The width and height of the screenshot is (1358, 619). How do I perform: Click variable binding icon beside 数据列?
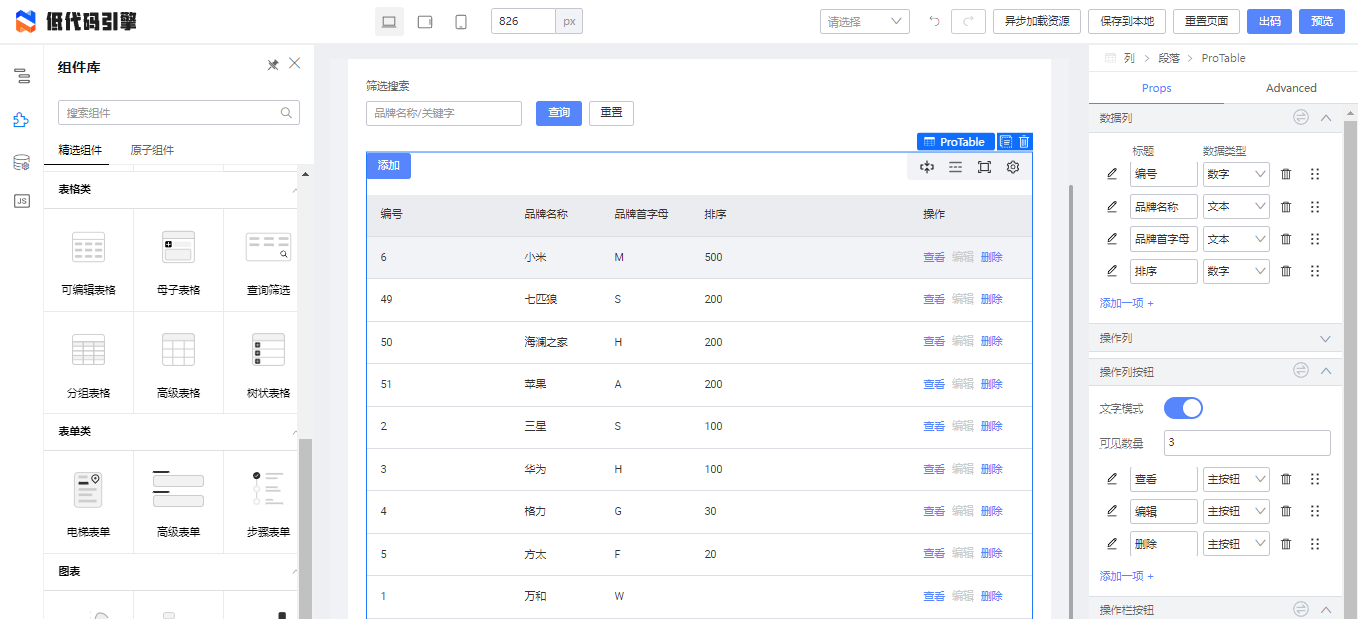[1300, 118]
